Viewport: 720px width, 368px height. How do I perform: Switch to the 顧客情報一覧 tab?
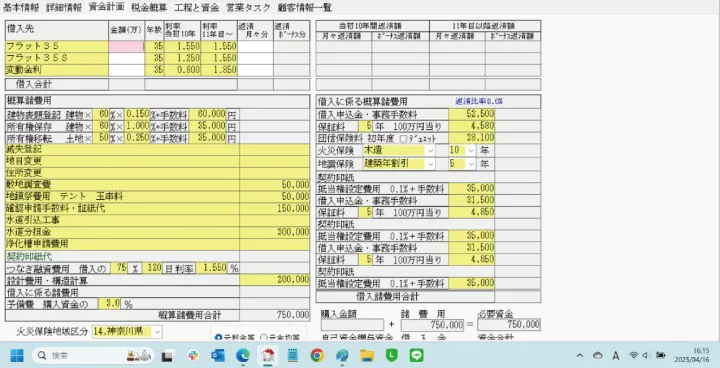pyautogui.click(x=305, y=7)
